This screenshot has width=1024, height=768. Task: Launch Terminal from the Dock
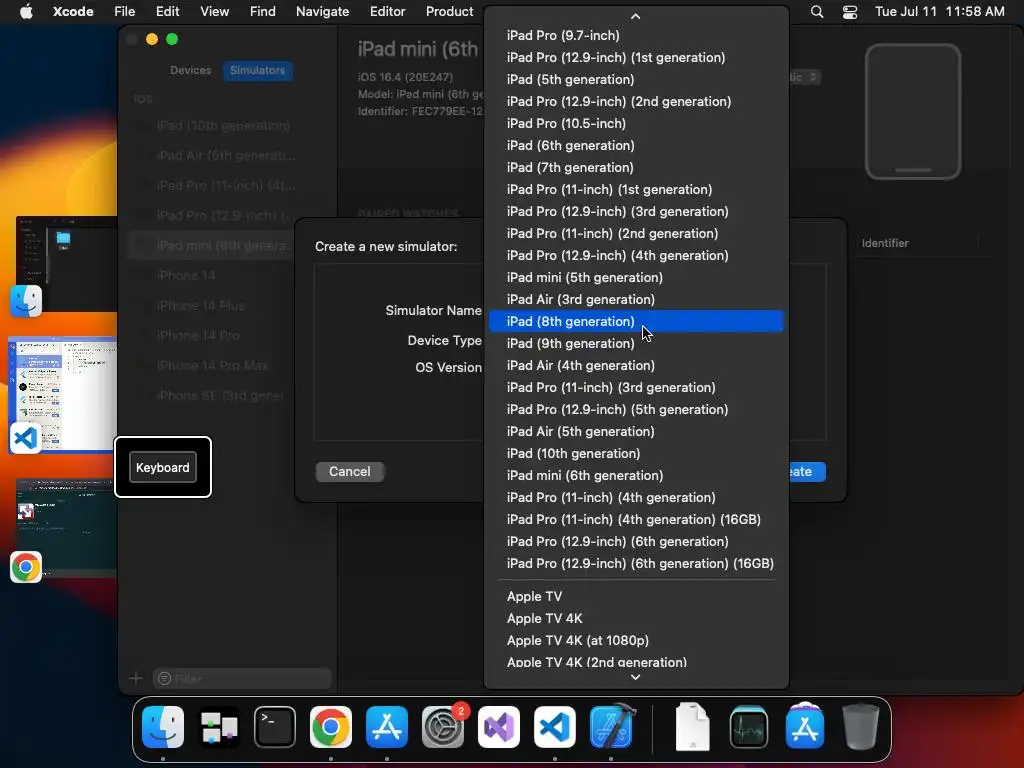(x=275, y=727)
